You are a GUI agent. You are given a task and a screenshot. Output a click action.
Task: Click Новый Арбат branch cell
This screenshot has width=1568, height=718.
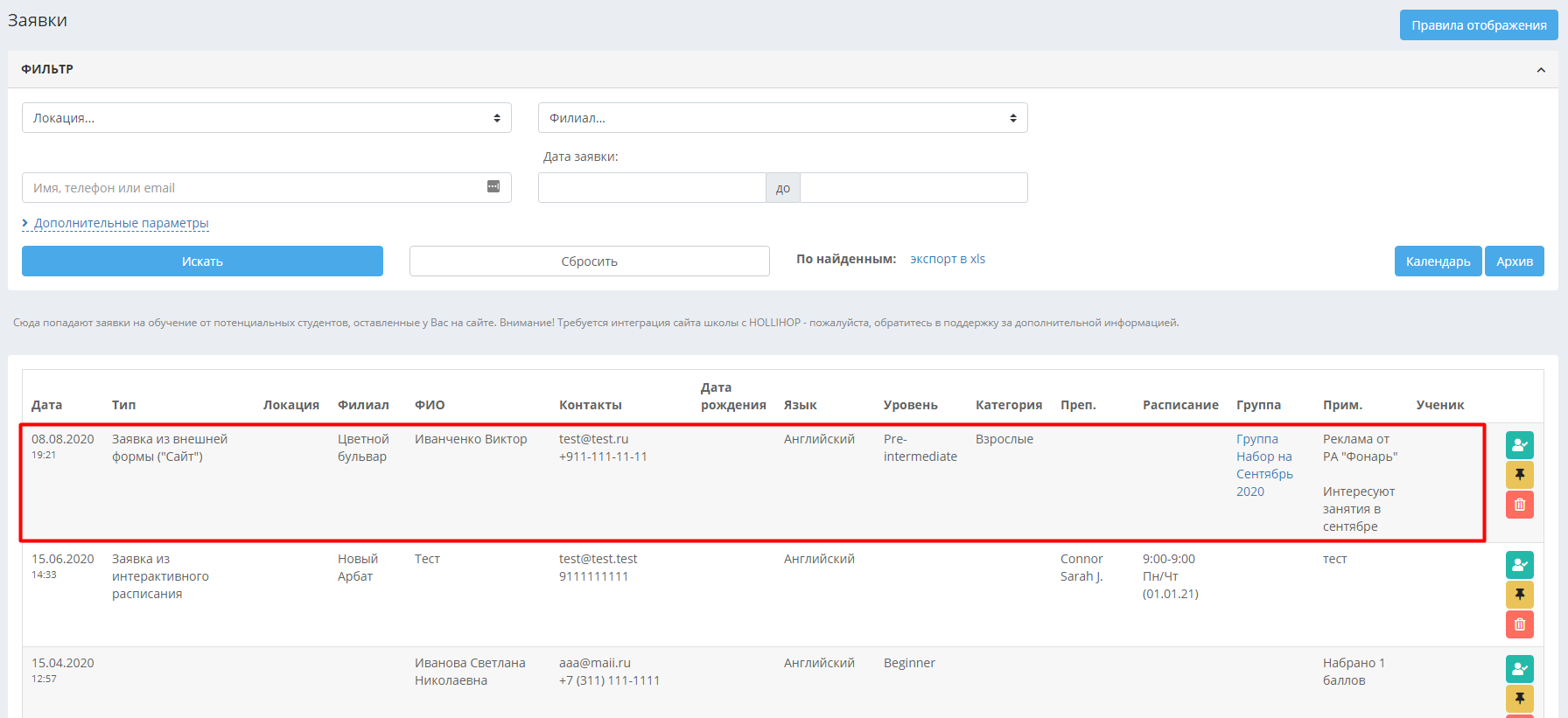point(358,568)
